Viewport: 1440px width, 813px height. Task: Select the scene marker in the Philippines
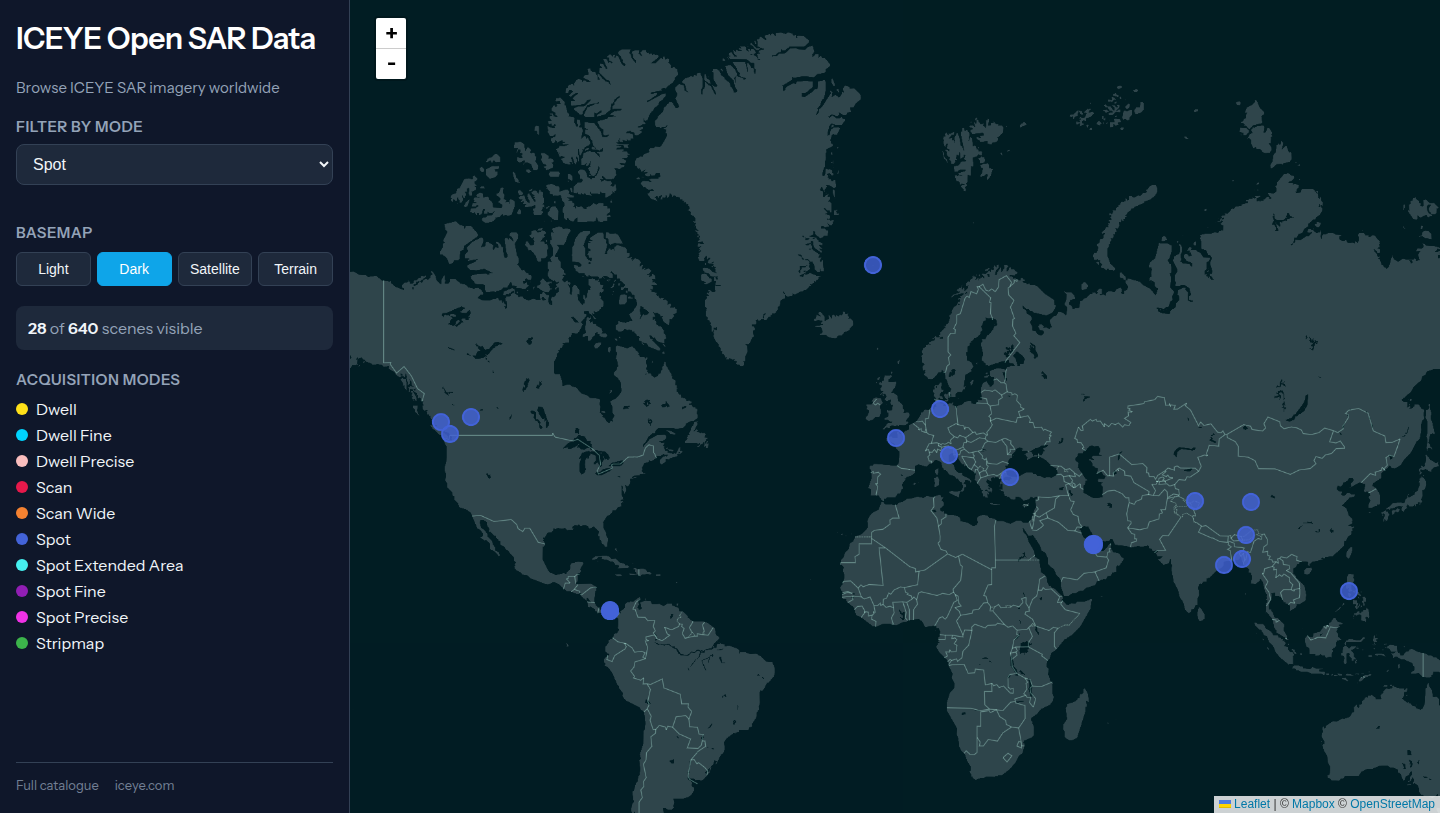[x=1349, y=591]
